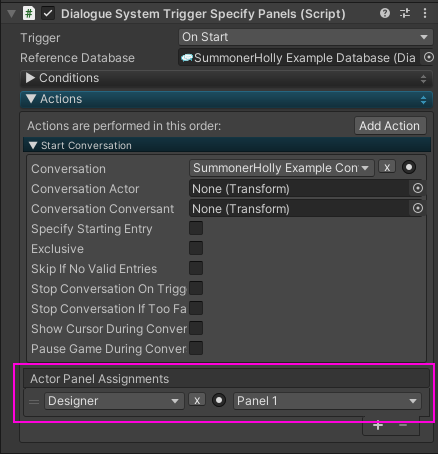Click the Conversation Actor object picker circle
438x454 pixels.
418,188
